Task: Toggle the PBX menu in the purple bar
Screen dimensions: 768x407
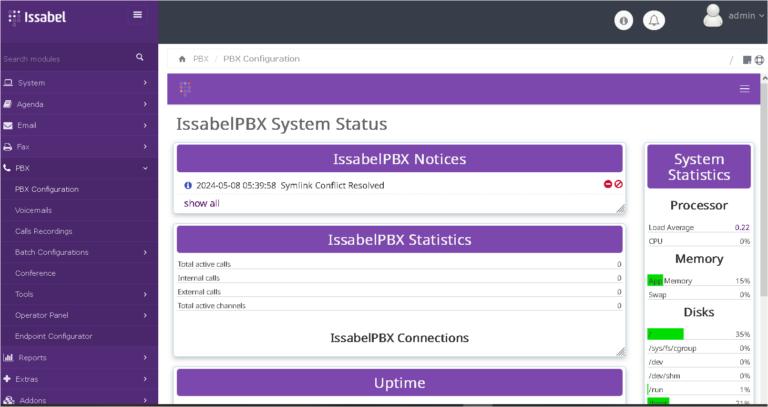Action: pyautogui.click(x=743, y=89)
